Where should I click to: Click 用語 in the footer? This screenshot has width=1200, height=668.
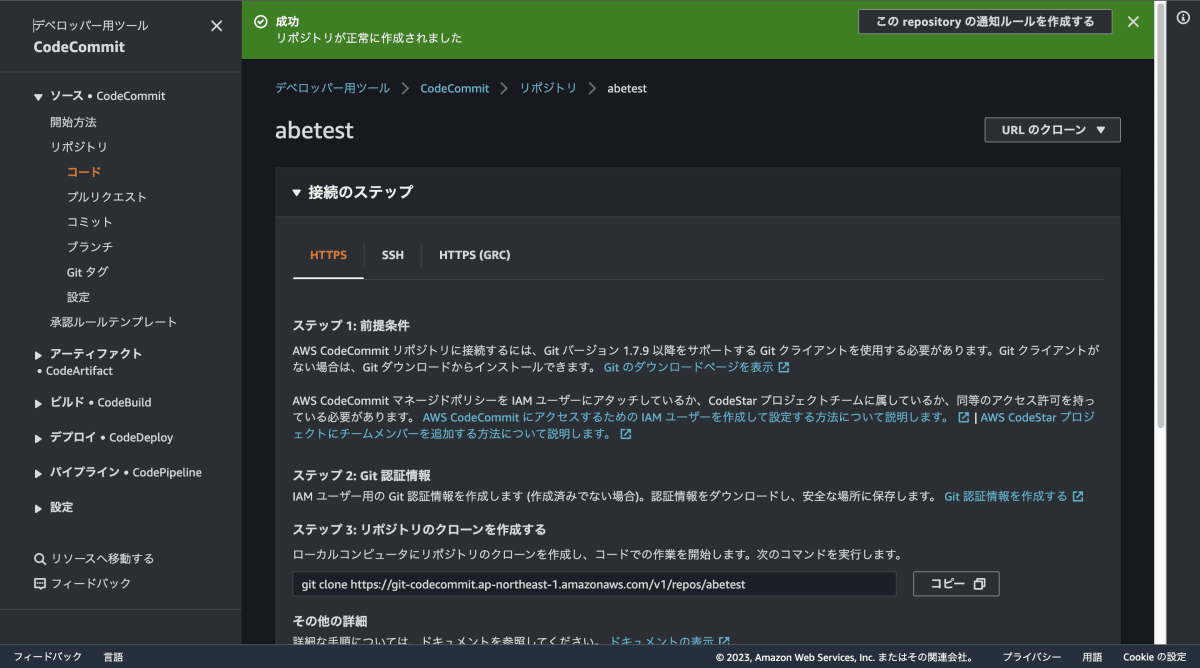click(1092, 657)
